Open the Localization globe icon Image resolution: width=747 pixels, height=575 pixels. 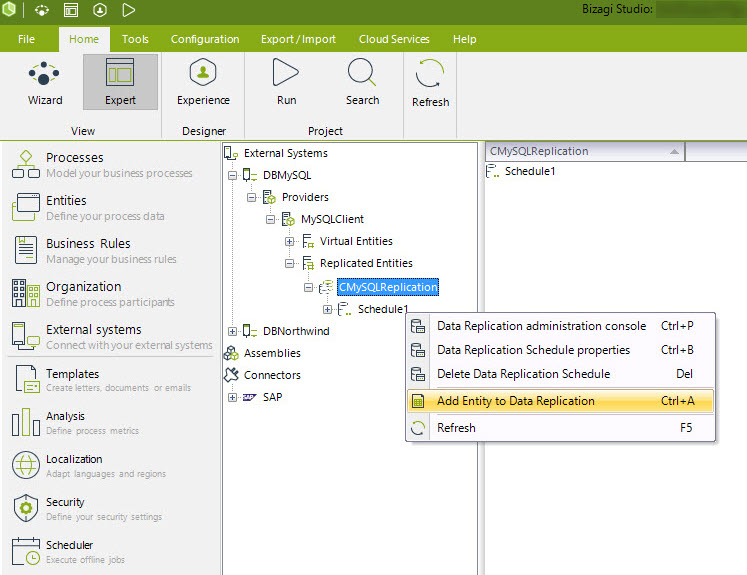(x=26, y=465)
